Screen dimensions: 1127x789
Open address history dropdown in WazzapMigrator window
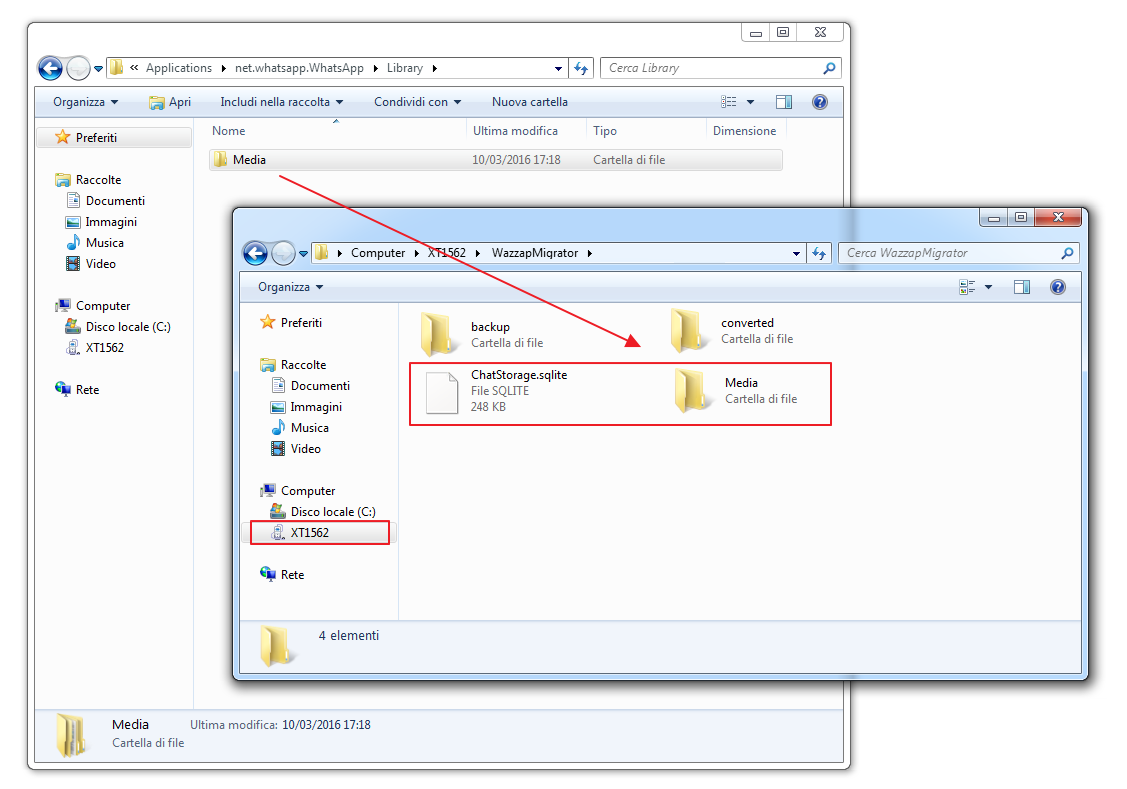(796, 253)
